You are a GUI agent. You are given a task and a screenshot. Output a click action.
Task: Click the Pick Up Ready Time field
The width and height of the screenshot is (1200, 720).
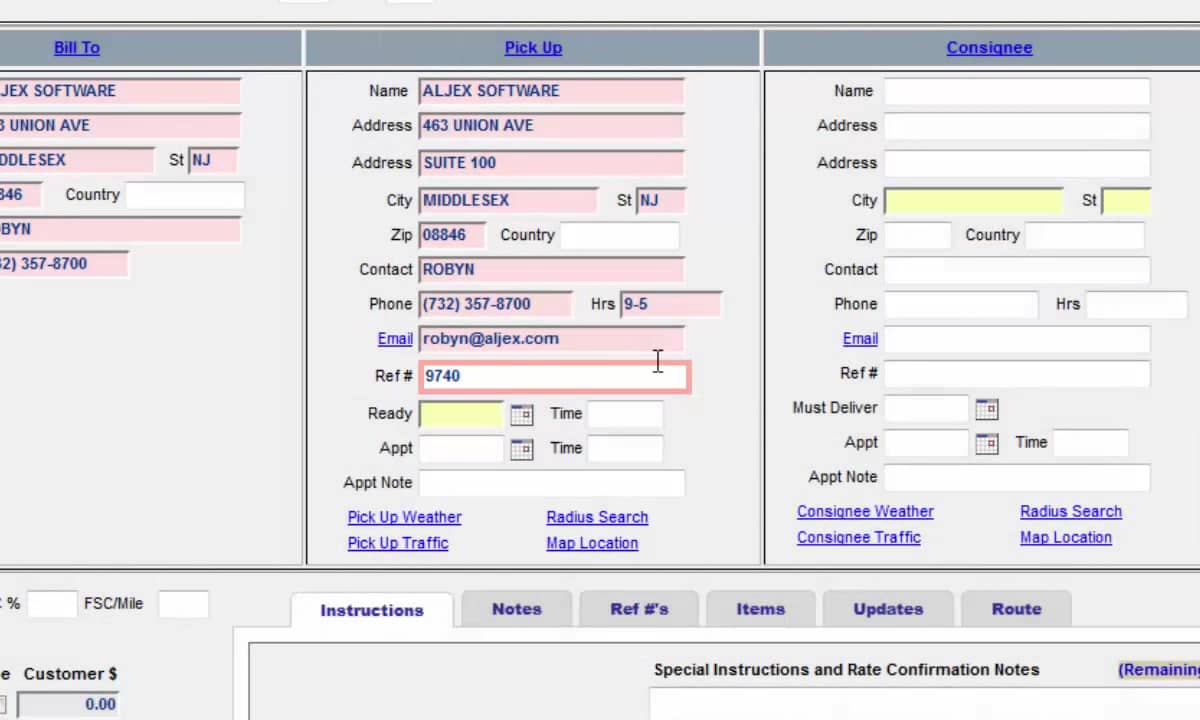(x=625, y=414)
